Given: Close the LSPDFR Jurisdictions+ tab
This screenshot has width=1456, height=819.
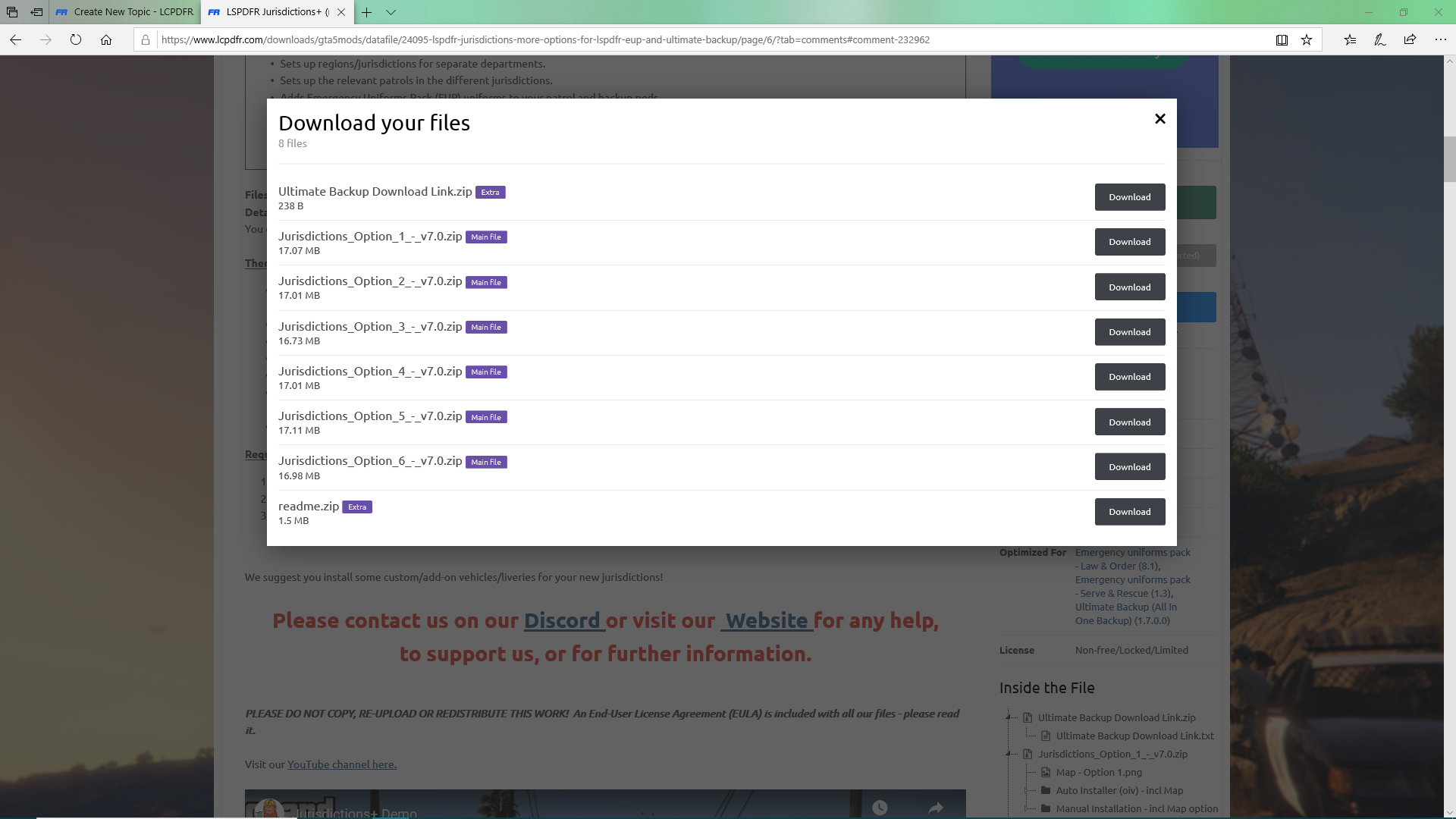Looking at the screenshot, I should 341,12.
